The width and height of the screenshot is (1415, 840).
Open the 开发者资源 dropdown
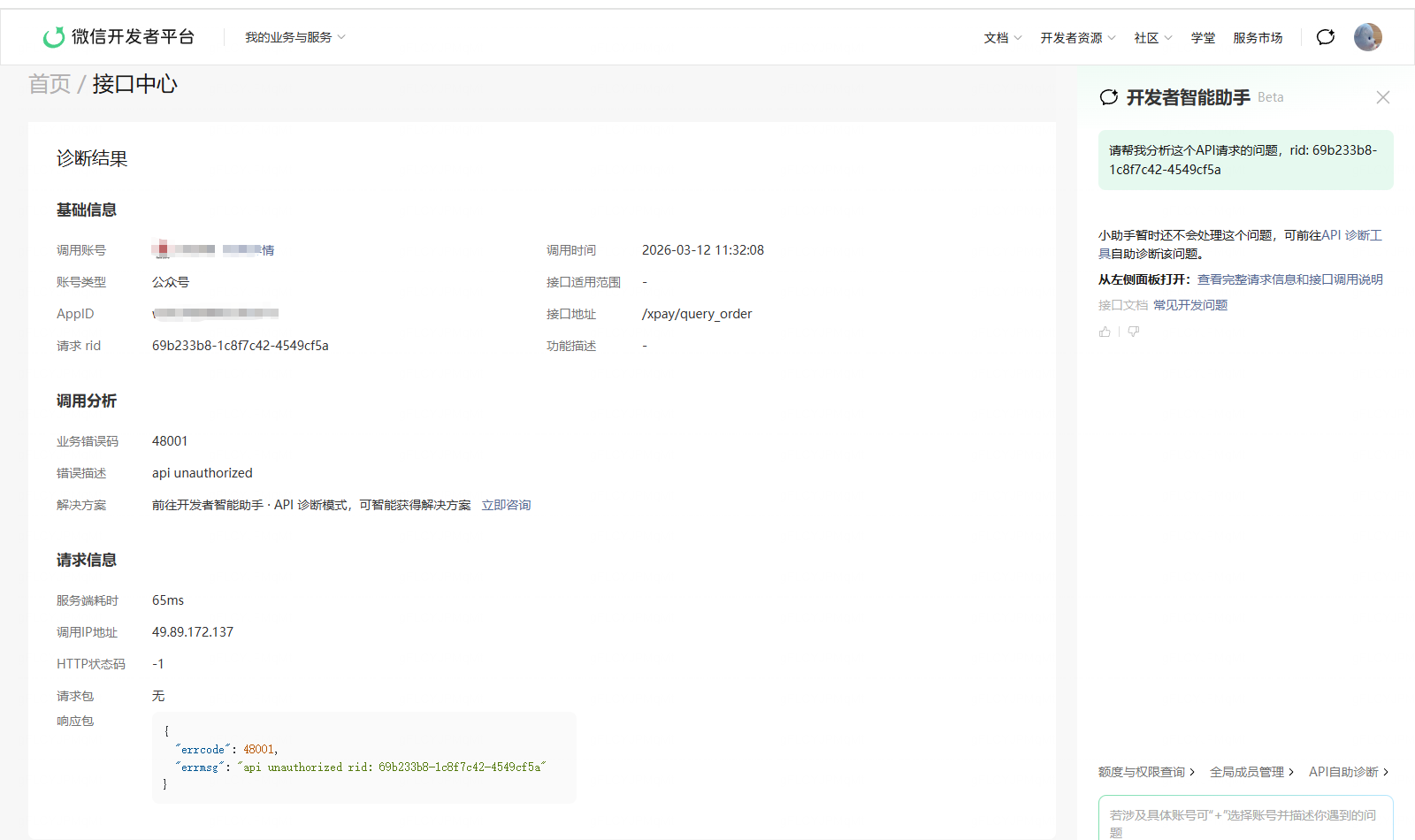click(1078, 38)
